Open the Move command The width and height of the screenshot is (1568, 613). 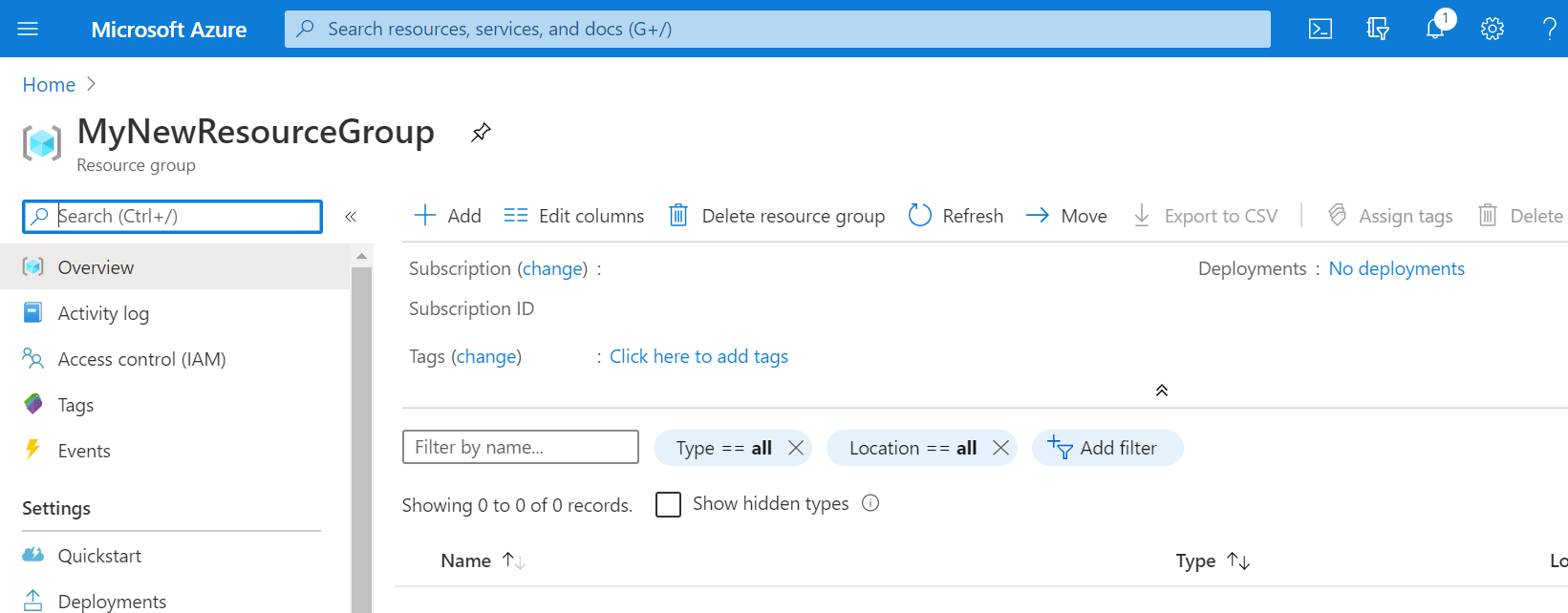[1066, 216]
